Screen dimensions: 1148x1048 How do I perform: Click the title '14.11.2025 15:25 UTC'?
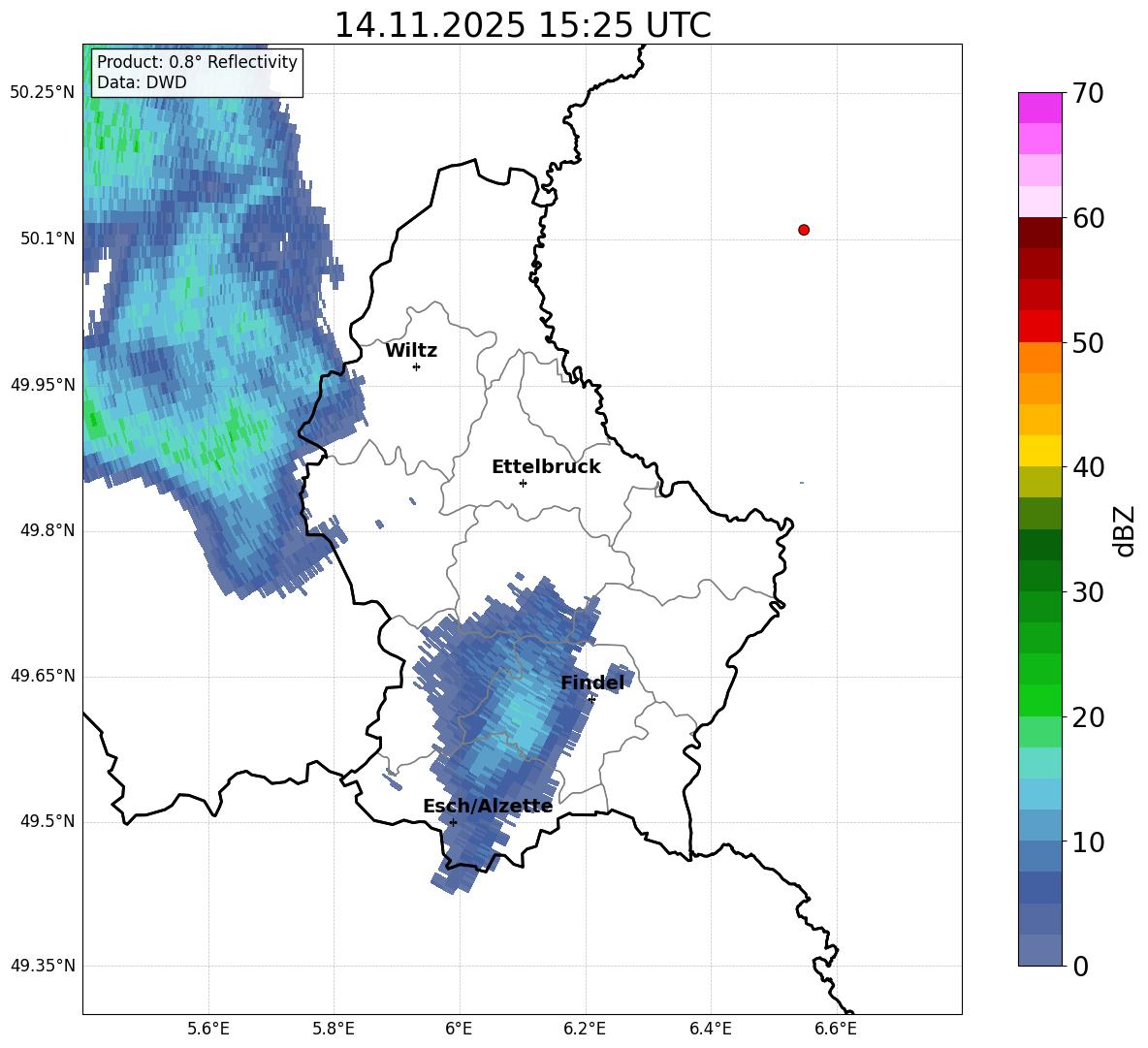[523, 25]
